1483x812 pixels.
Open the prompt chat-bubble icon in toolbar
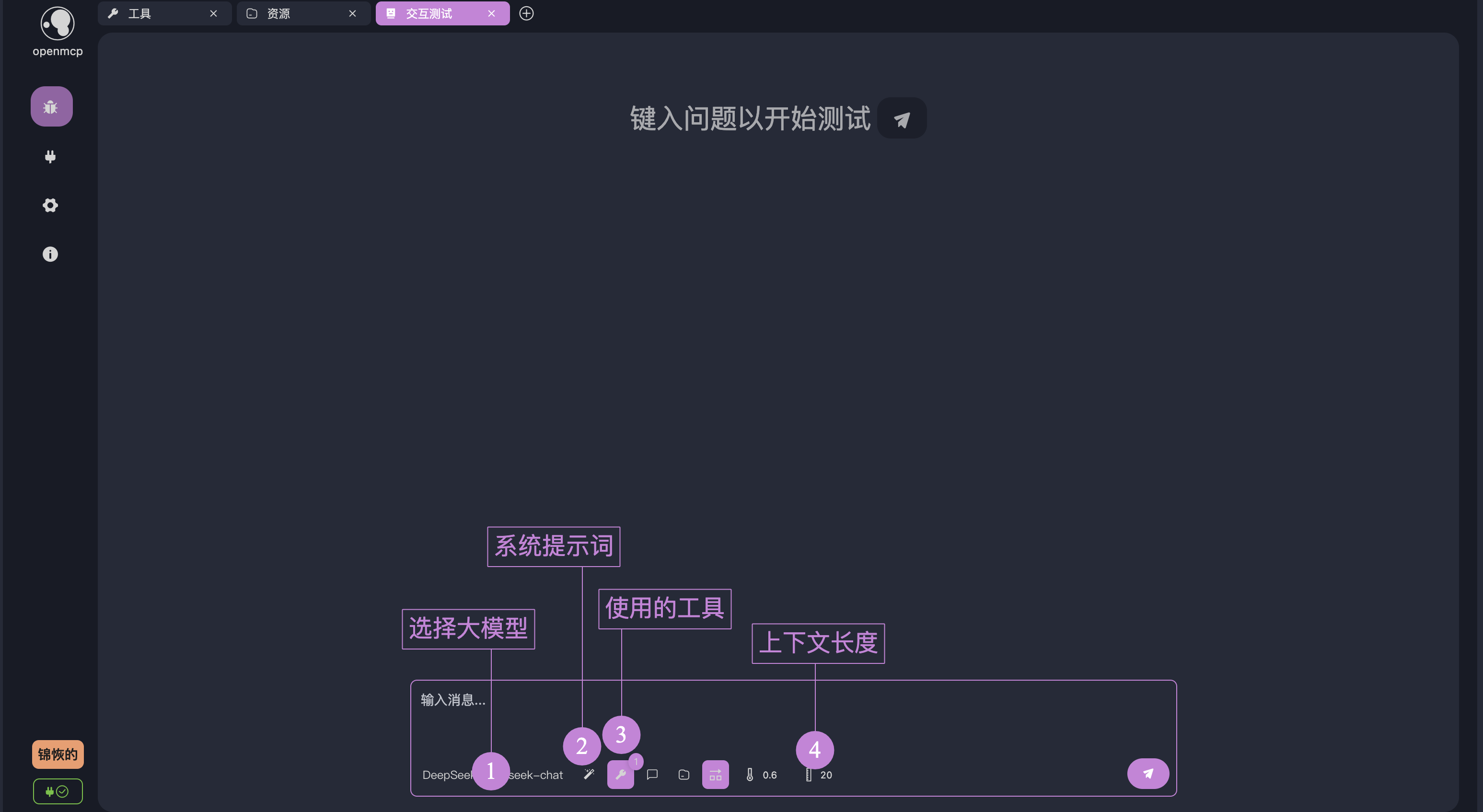[652, 775]
